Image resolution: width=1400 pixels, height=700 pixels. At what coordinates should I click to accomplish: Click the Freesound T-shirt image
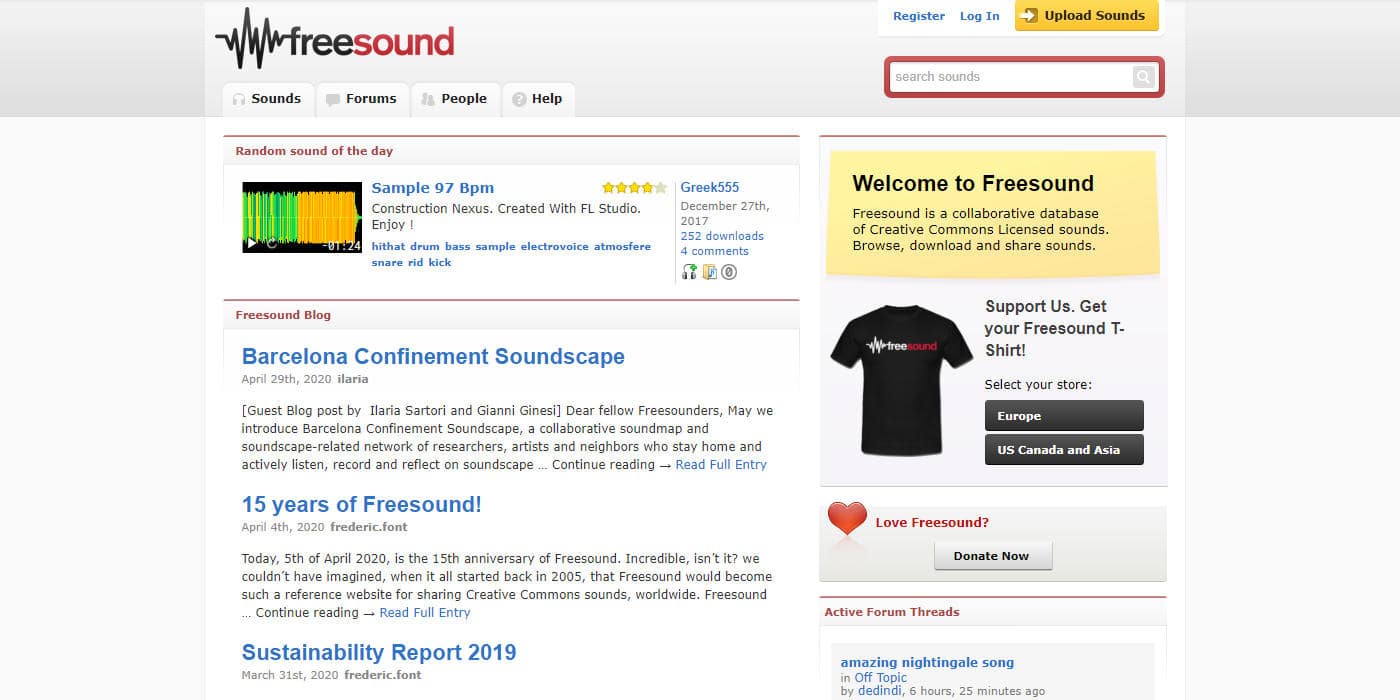pos(900,380)
